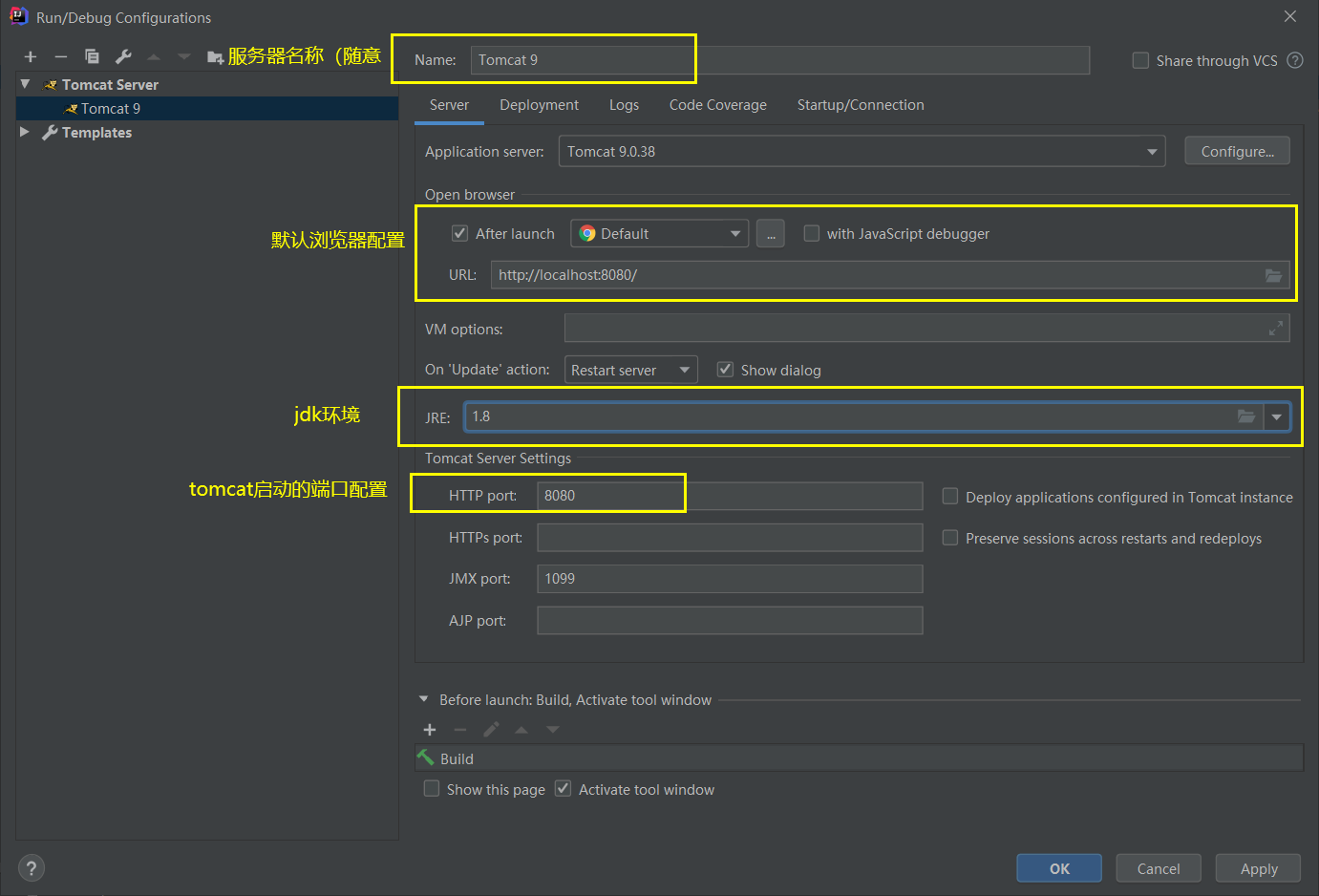Image resolution: width=1319 pixels, height=896 pixels.
Task: Click the Tomcat Server node icon
Action: [x=51, y=85]
